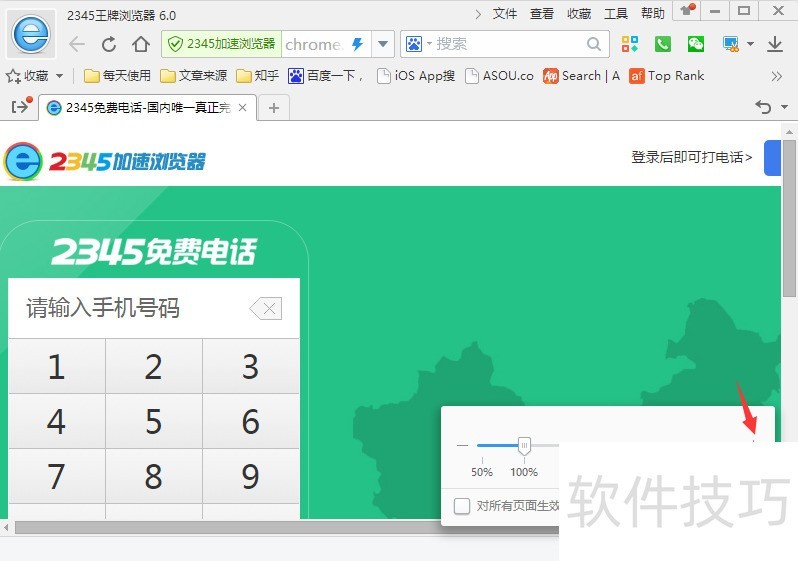Open the 查看 menu

[542, 13]
